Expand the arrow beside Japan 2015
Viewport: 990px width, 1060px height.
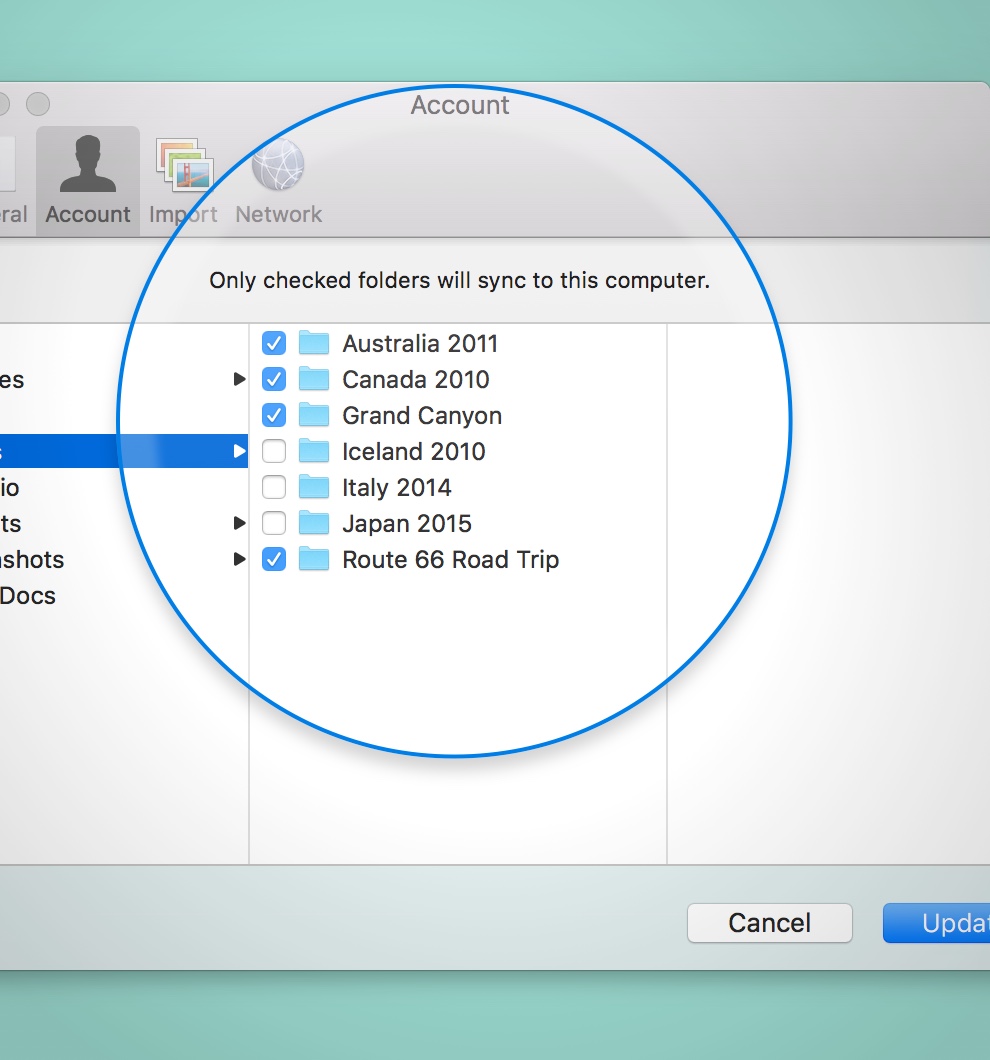(x=239, y=523)
